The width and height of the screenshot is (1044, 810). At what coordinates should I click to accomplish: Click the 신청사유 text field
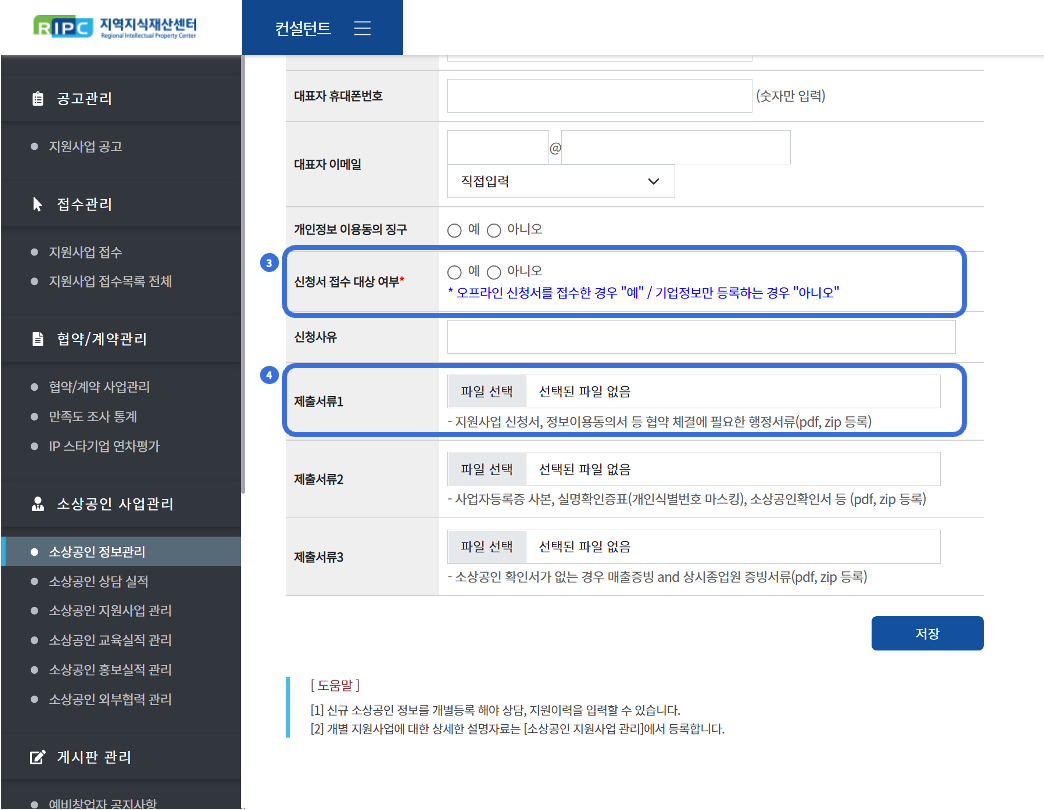click(x=701, y=337)
